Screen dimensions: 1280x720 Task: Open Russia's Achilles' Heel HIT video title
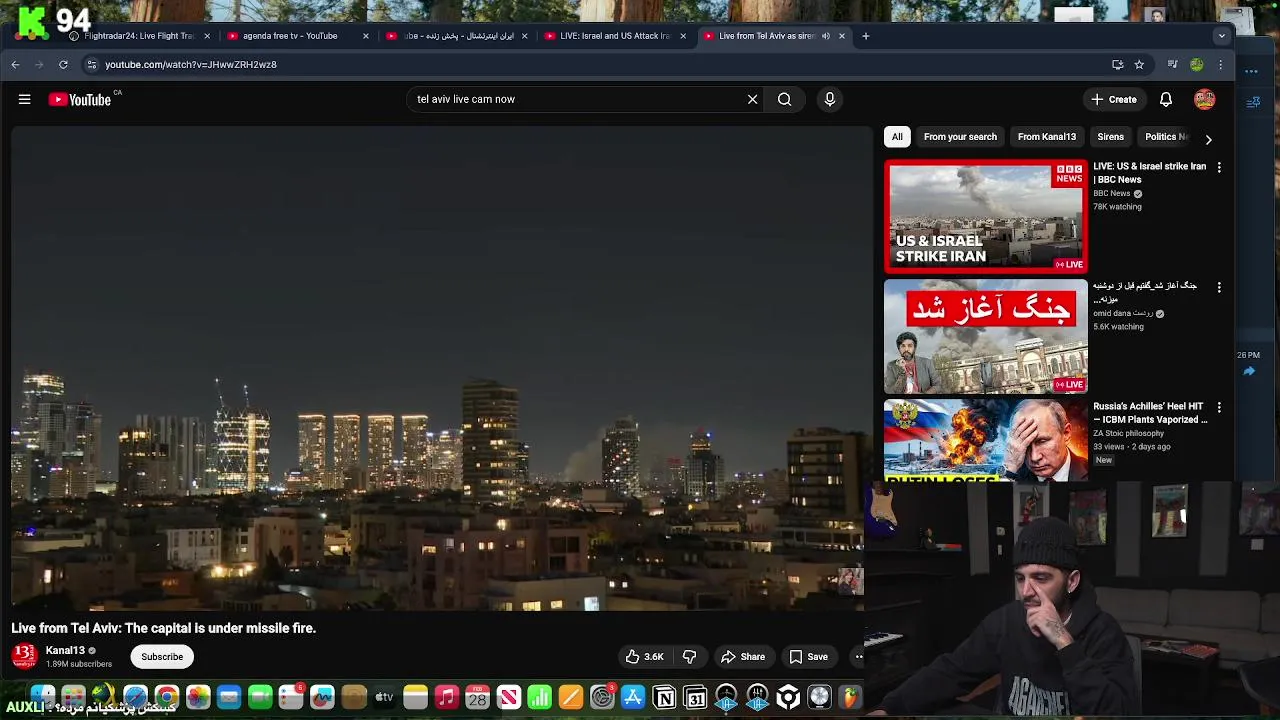click(1149, 413)
